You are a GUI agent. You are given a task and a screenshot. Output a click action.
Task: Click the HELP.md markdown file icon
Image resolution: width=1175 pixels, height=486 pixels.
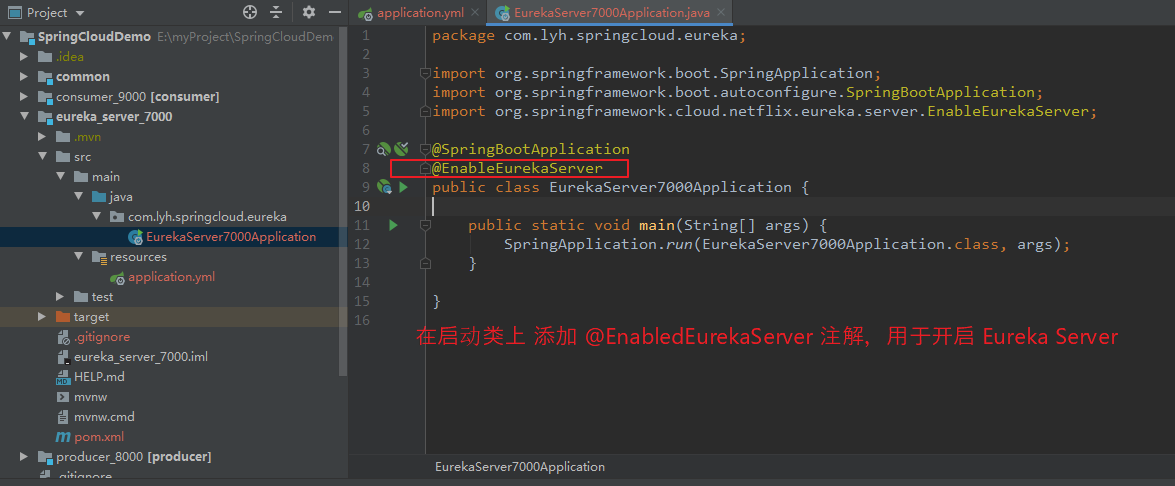click(x=63, y=377)
